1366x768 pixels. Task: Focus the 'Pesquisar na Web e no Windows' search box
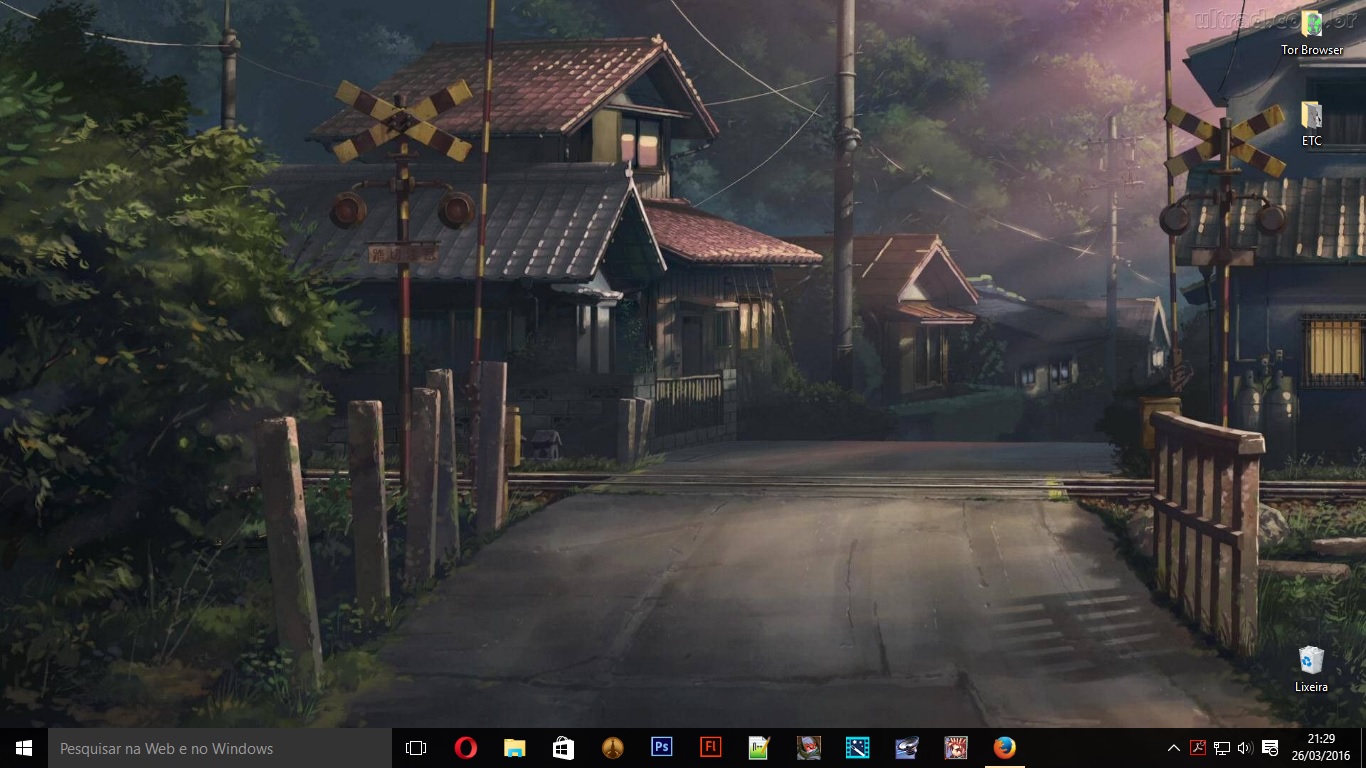pyautogui.click(x=220, y=748)
